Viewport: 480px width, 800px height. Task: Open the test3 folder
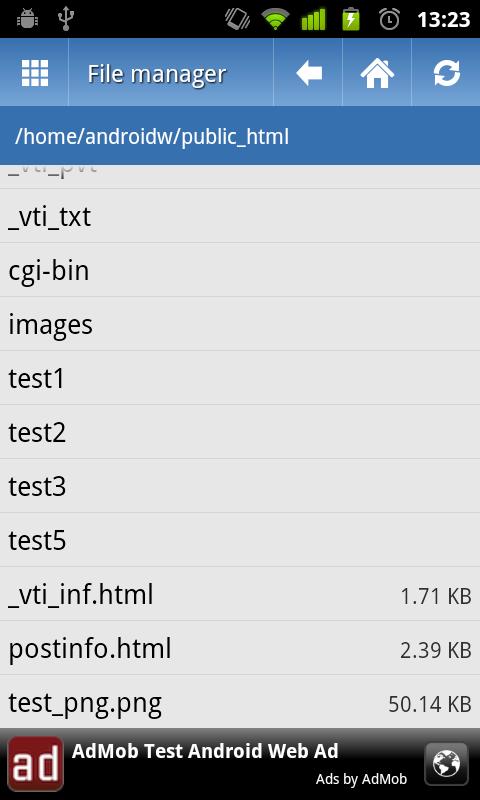240,486
